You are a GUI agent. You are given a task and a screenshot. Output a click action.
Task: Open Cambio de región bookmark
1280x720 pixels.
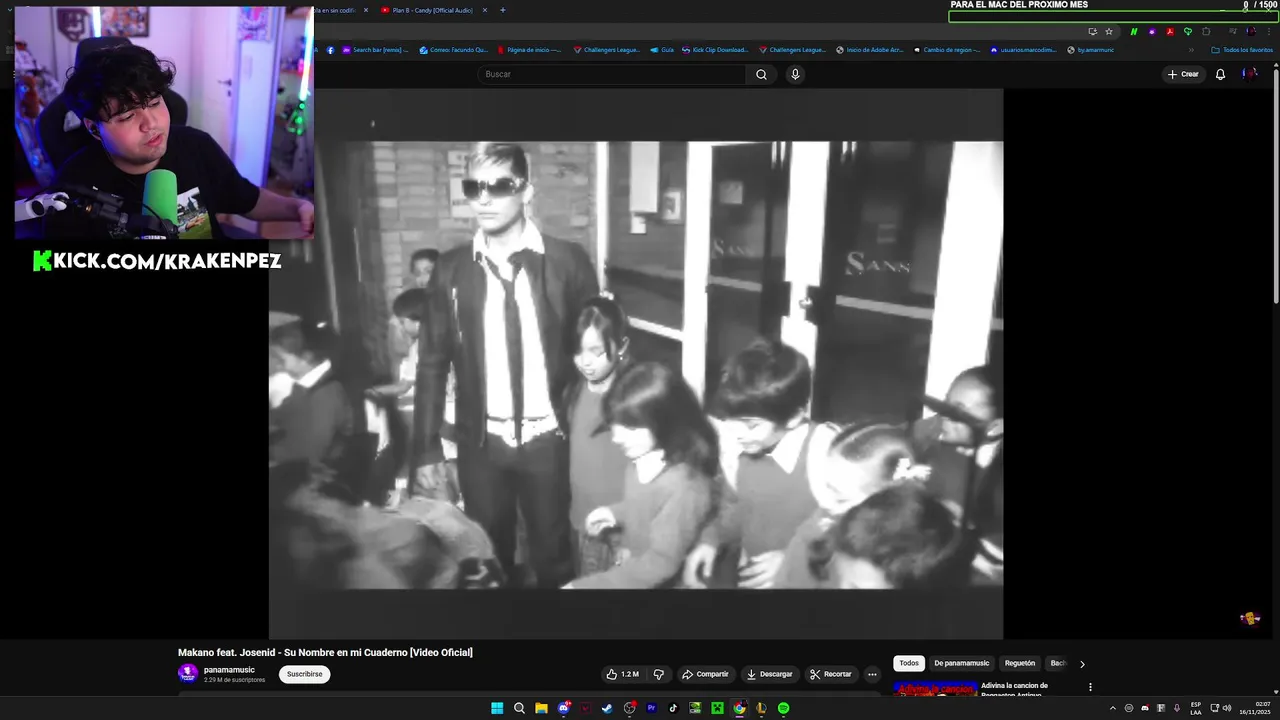coord(946,50)
